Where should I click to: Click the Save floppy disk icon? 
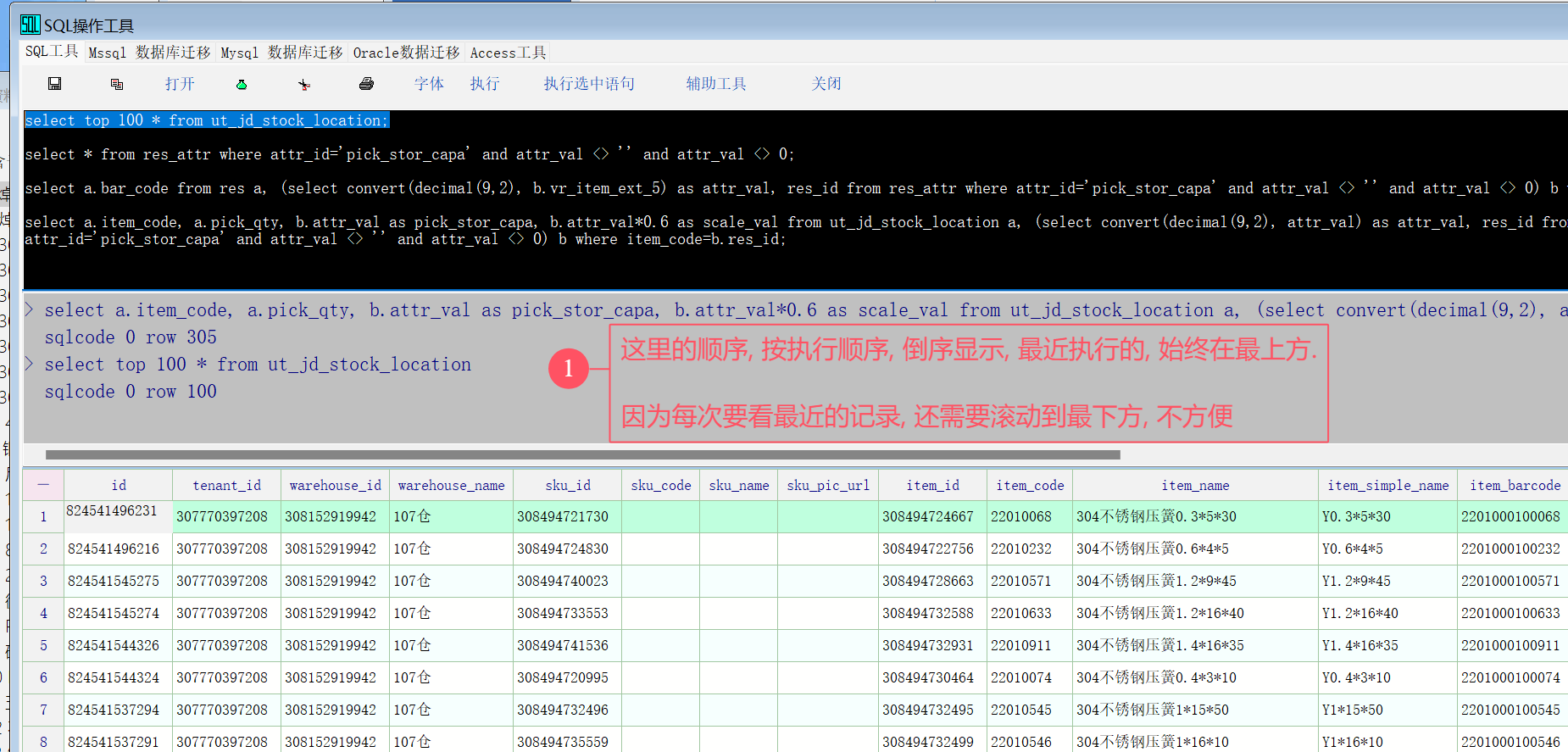(x=54, y=83)
